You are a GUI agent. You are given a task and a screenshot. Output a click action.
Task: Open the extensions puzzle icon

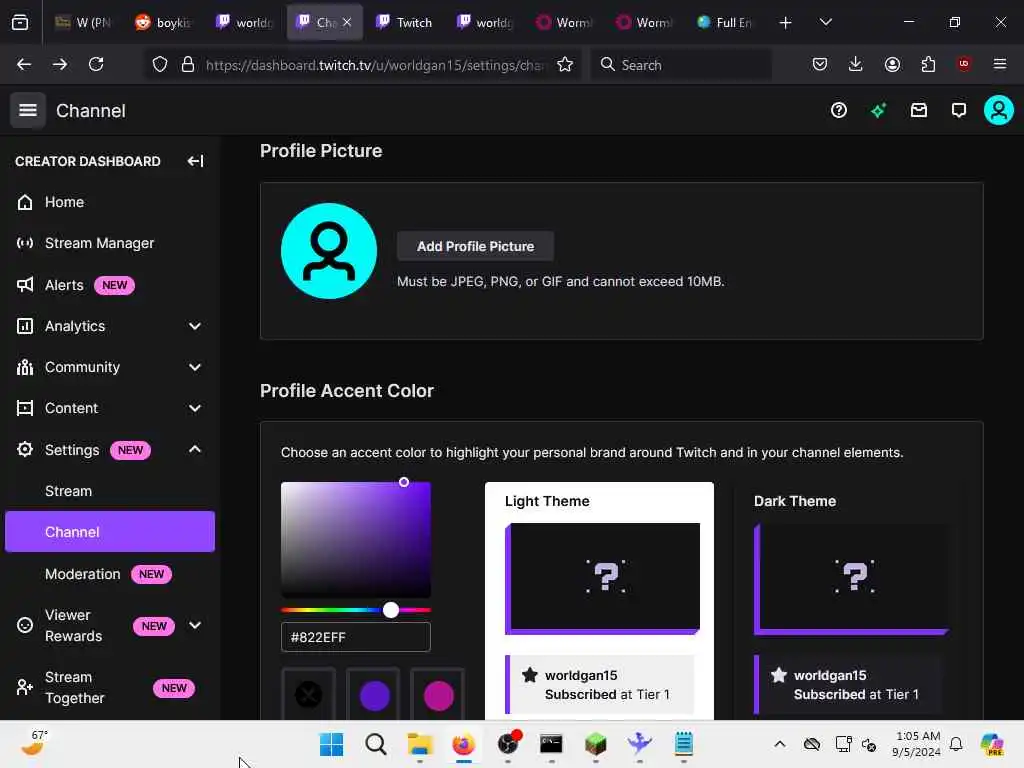click(928, 64)
